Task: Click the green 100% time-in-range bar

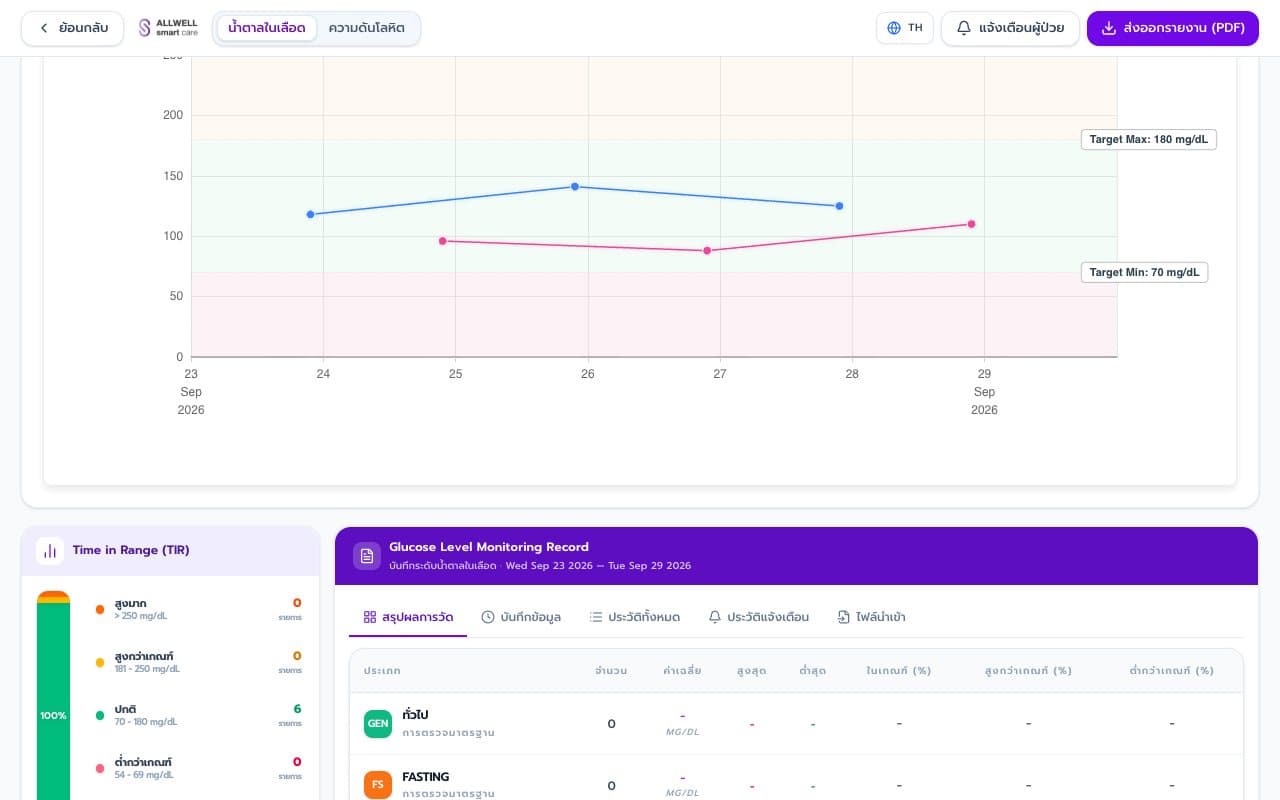Action: point(53,701)
